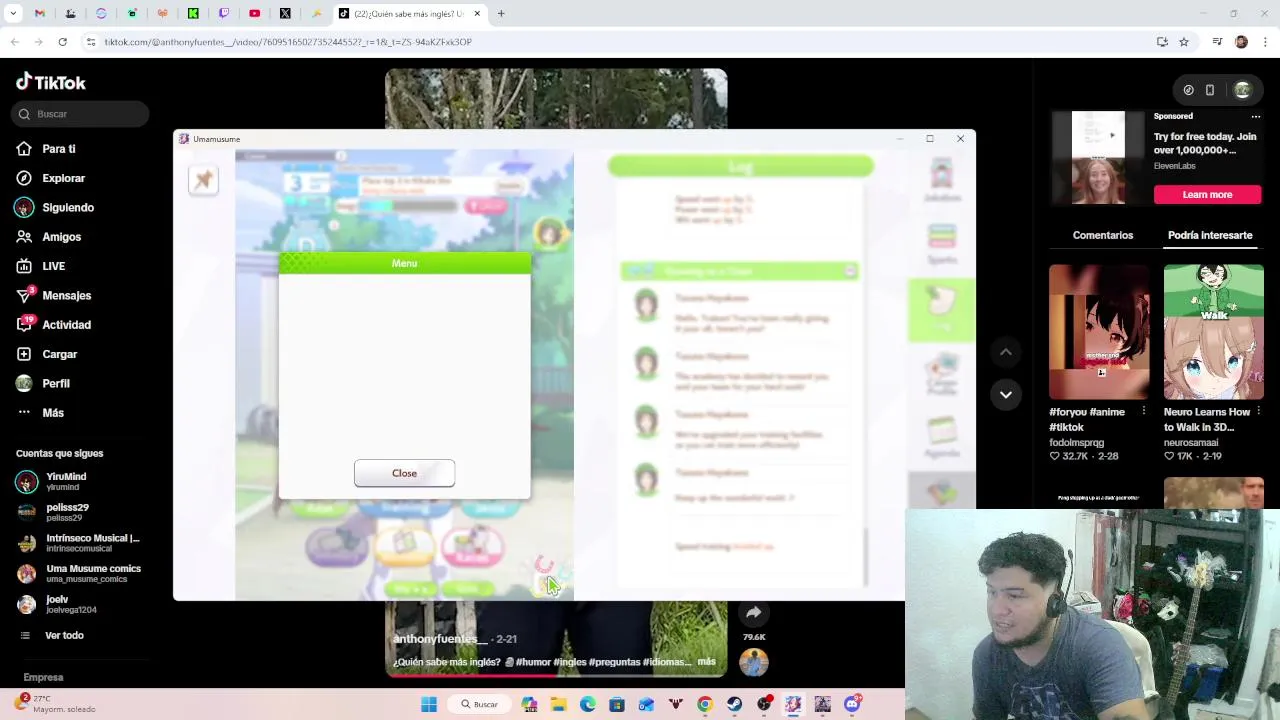Open Discord from taskbar
Image resolution: width=1280 pixels, height=720 pixels.
[852, 704]
